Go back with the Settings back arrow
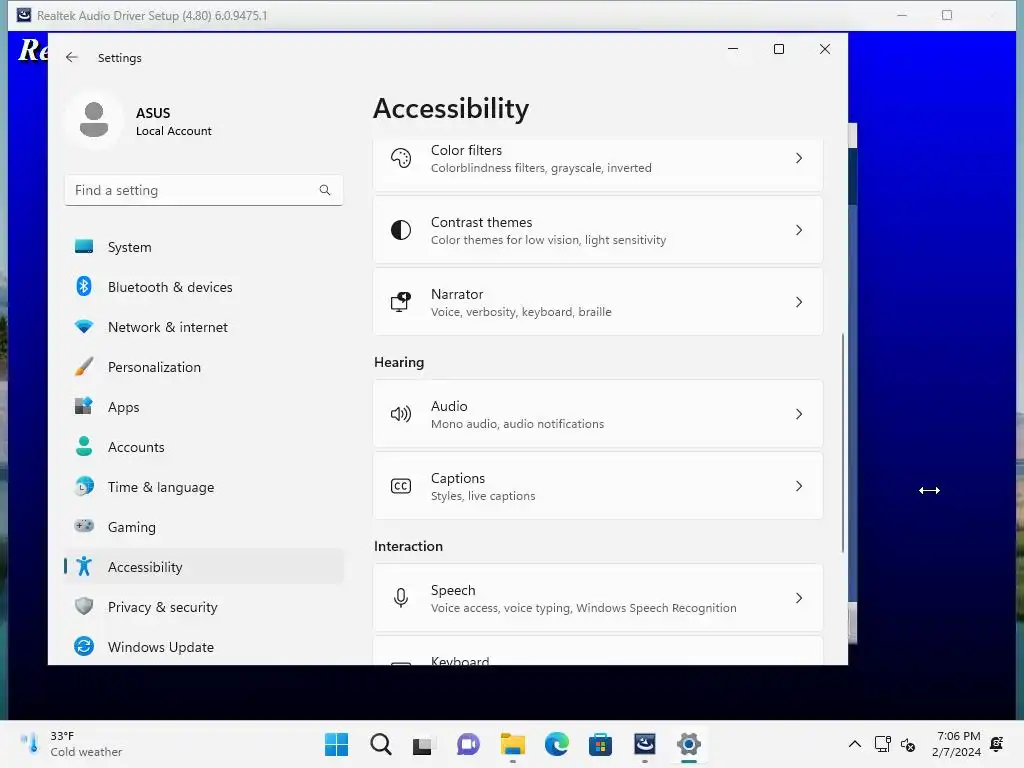The image size is (1024, 768). tap(72, 57)
